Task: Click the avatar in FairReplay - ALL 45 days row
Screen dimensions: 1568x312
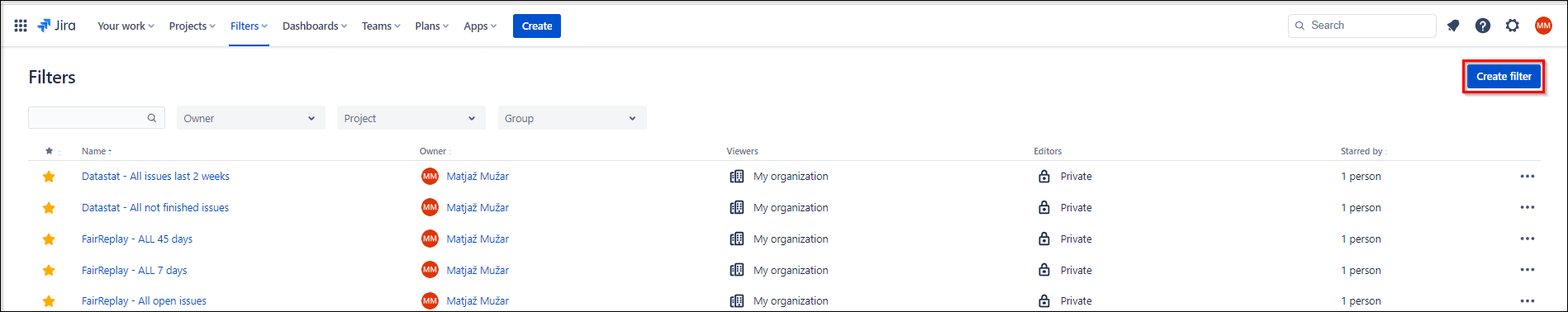Action: 430,239
